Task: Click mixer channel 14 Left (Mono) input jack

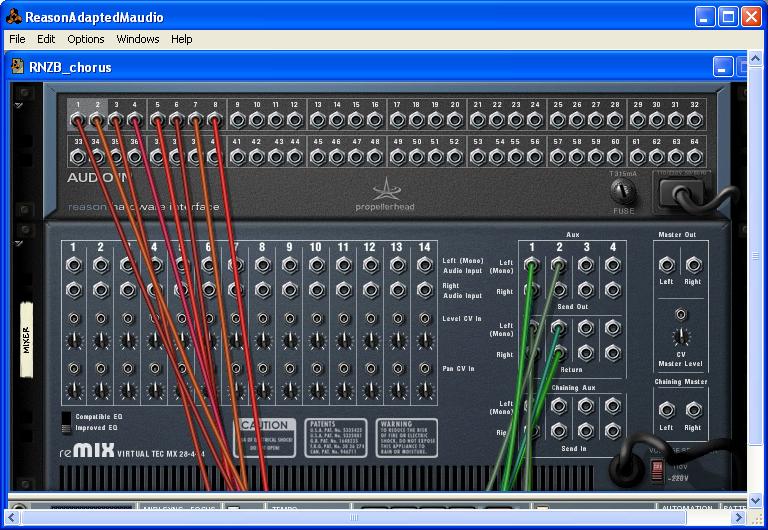Action: coord(425,265)
